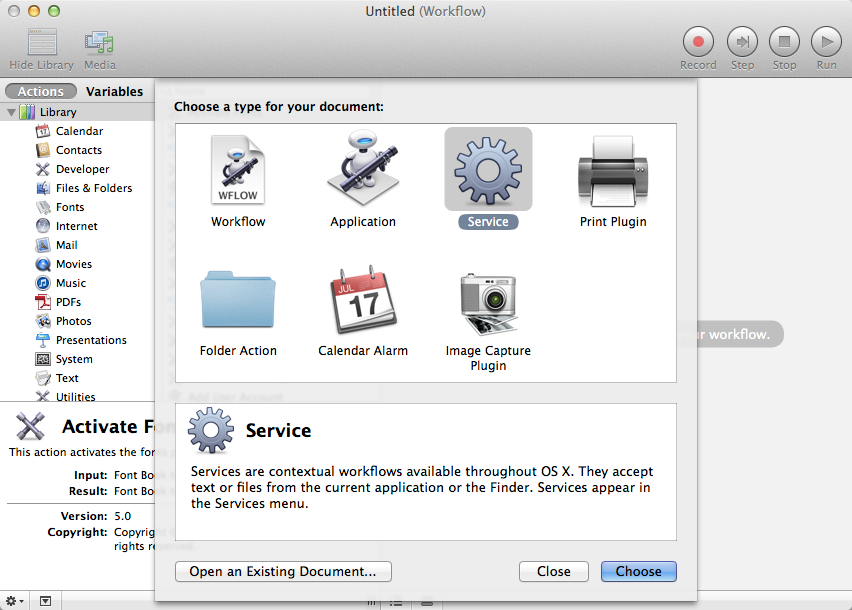Select the Presentations category
The height and width of the screenshot is (610, 852).
91,340
